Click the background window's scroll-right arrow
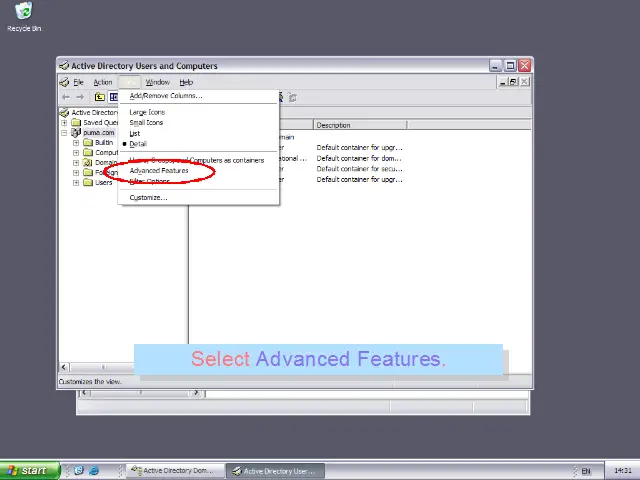640x480 pixels. (x=196, y=393)
